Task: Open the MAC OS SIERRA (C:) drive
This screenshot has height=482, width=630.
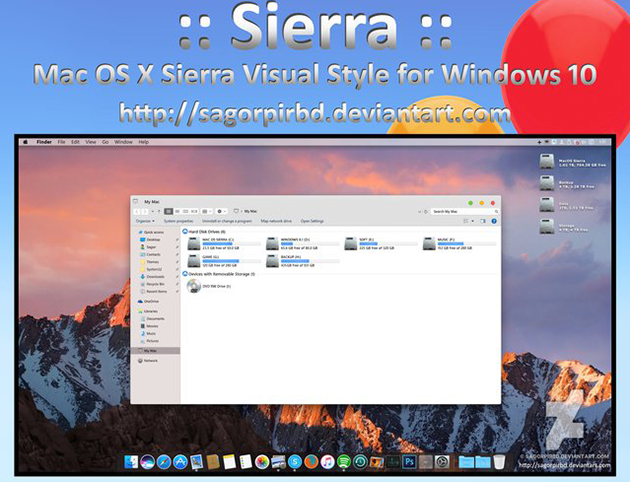Action: coord(193,242)
